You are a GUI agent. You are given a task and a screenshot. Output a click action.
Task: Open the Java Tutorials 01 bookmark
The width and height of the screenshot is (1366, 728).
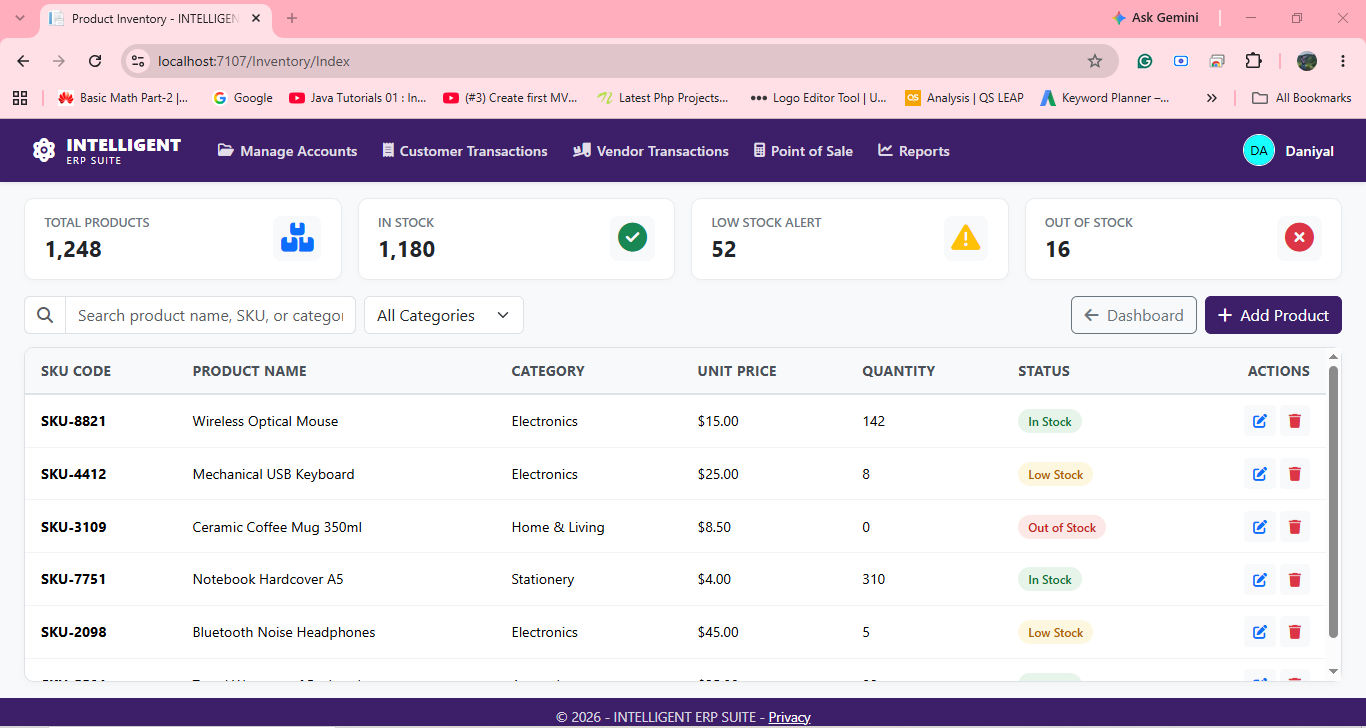tap(358, 98)
